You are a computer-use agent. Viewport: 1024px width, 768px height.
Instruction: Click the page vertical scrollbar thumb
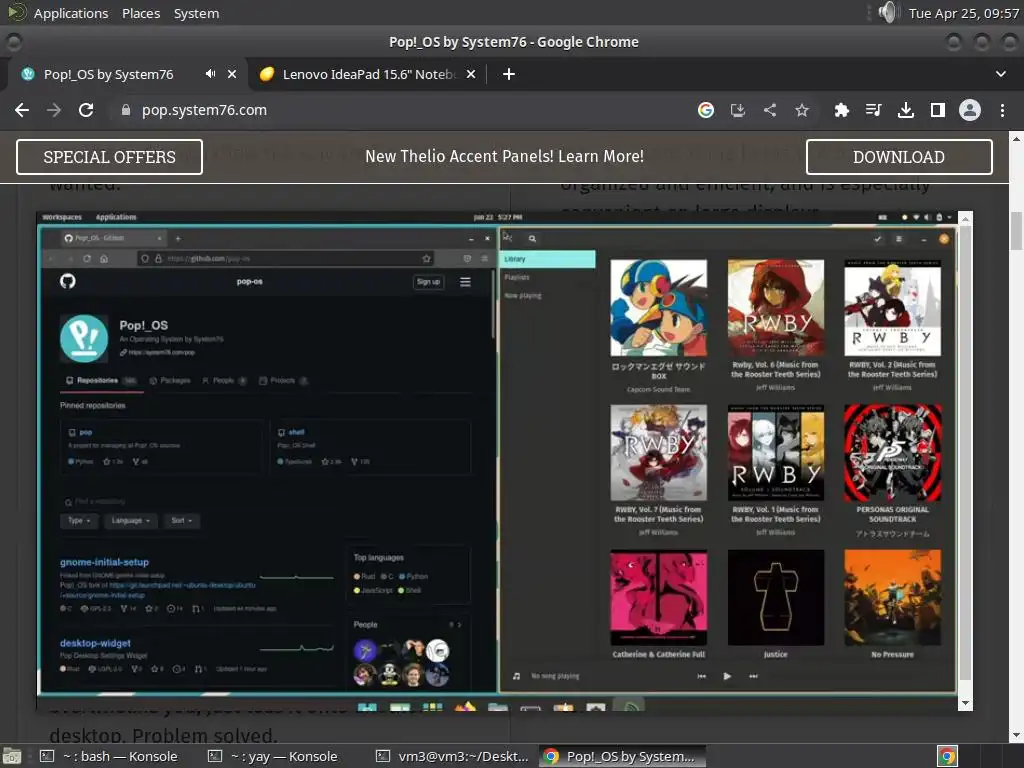(x=1016, y=231)
